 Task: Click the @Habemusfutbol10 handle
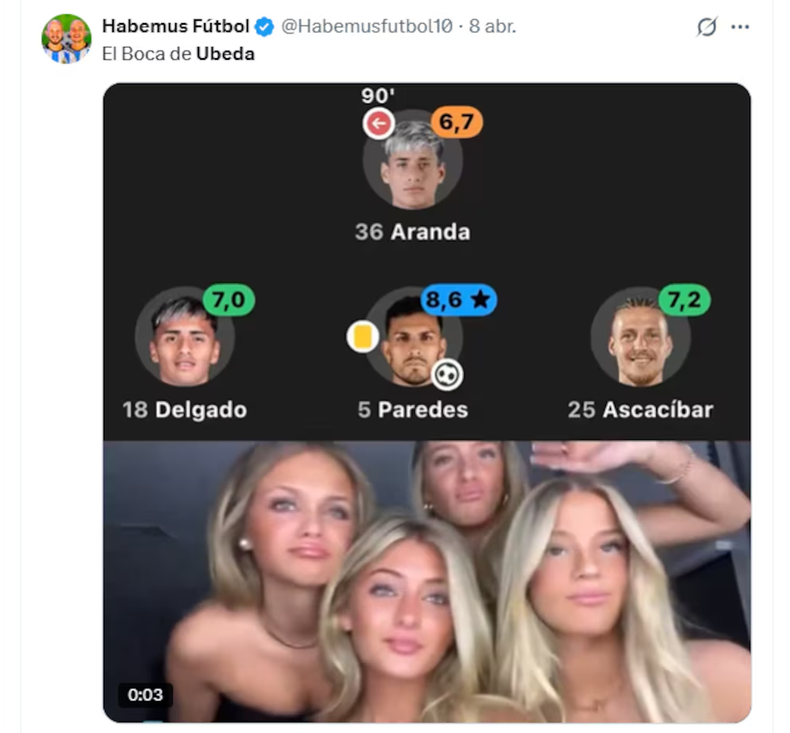[x=365, y=27]
